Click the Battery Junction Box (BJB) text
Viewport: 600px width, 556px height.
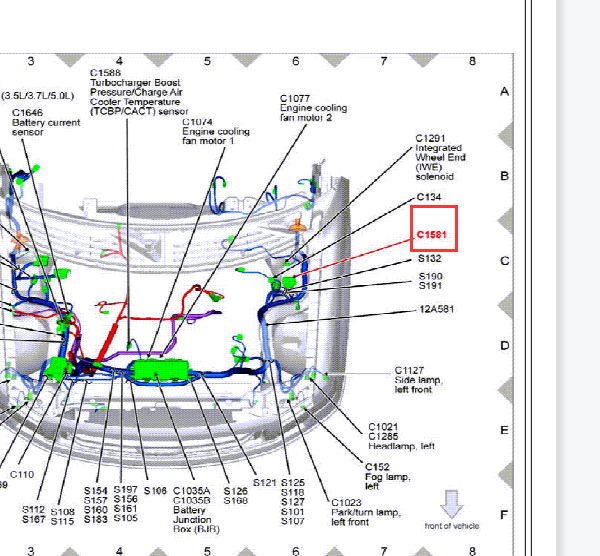pos(196,520)
